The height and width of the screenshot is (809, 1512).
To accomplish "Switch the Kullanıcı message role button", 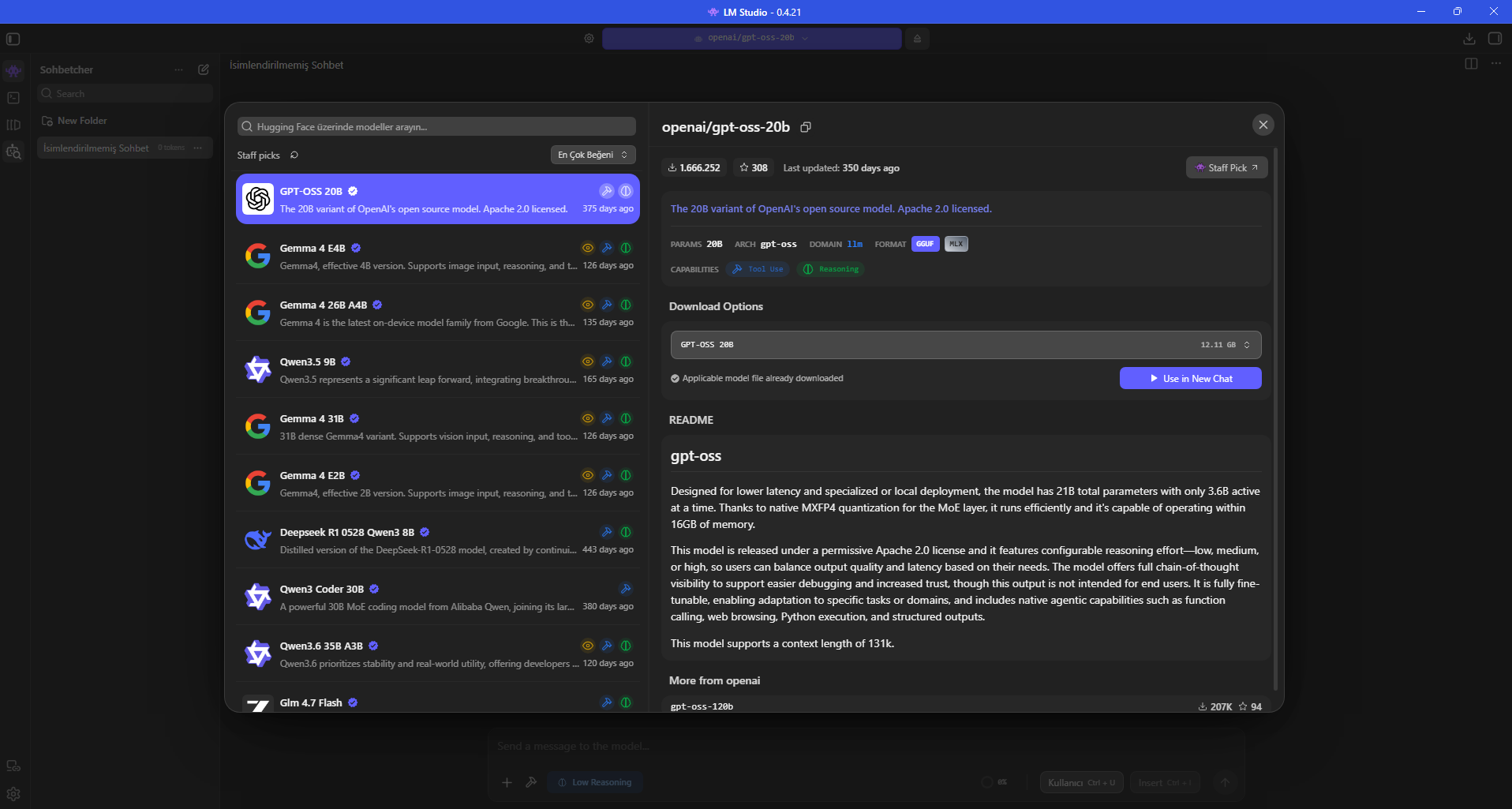I will click(x=1081, y=783).
